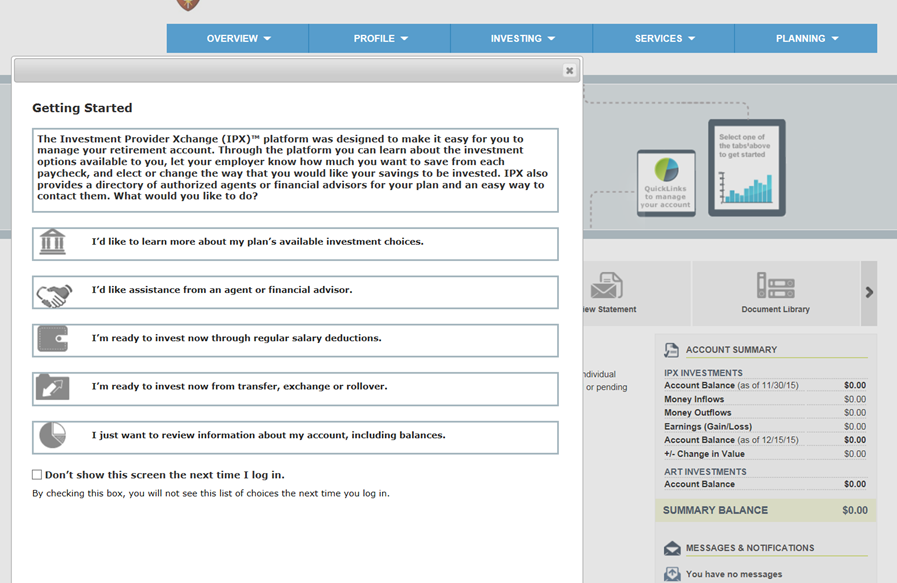The height and width of the screenshot is (583, 897).
Task: Click the Messages & Notifications envelope icon
Action: pyautogui.click(x=672, y=548)
